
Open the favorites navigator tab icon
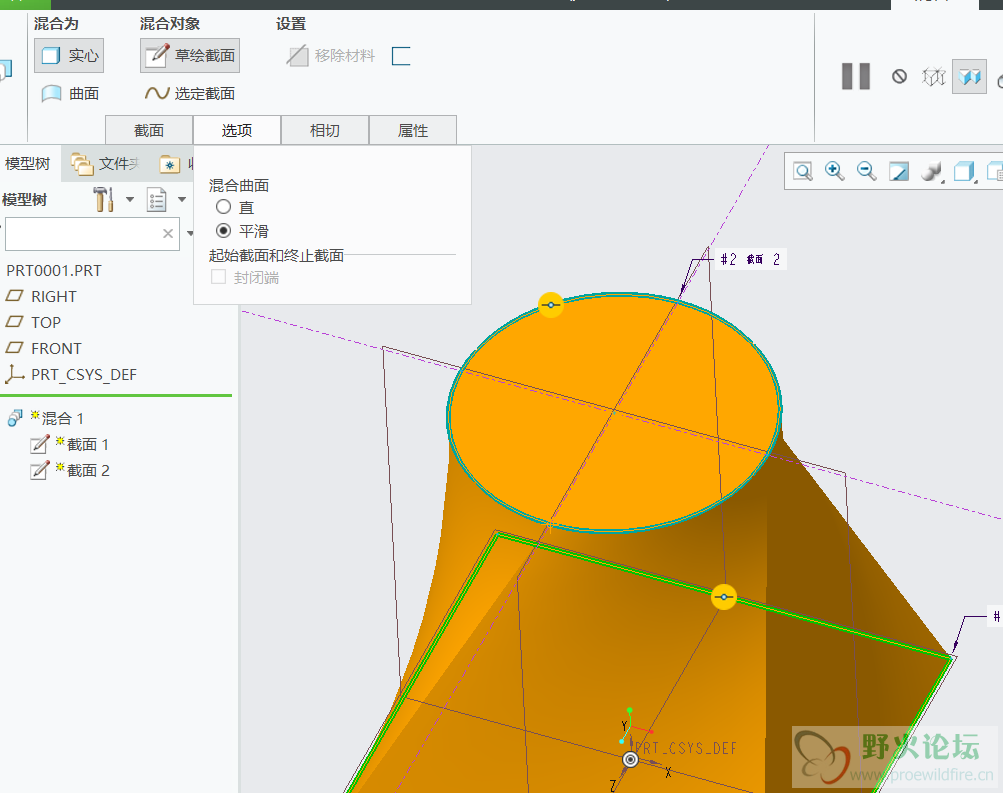click(x=170, y=165)
